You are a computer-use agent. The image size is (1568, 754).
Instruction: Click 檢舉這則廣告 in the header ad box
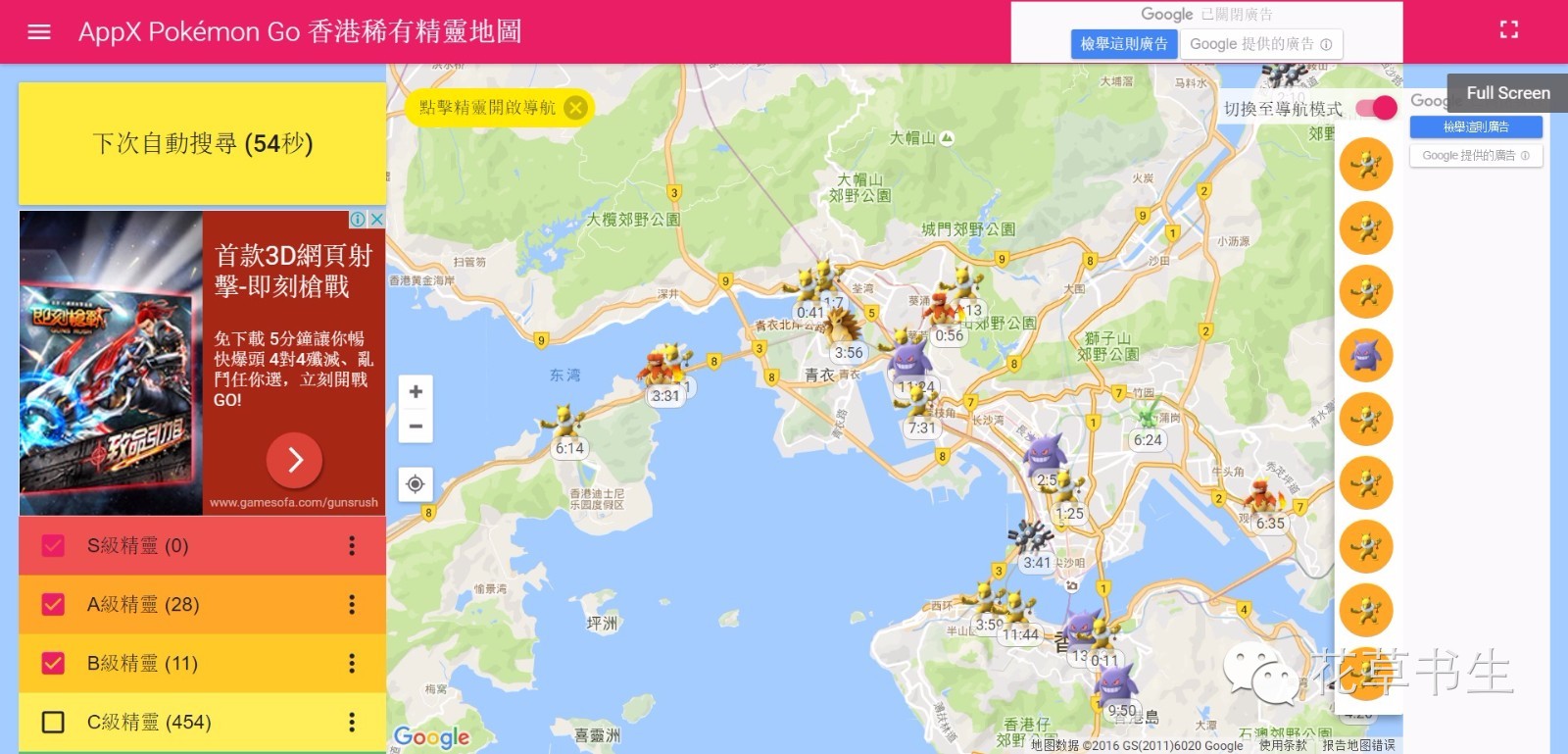tap(1124, 44)
